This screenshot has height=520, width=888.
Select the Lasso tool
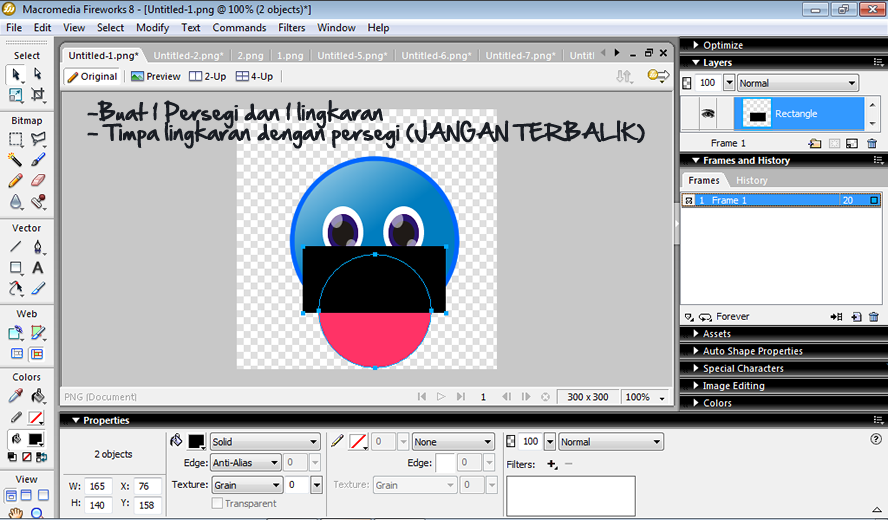37,139
